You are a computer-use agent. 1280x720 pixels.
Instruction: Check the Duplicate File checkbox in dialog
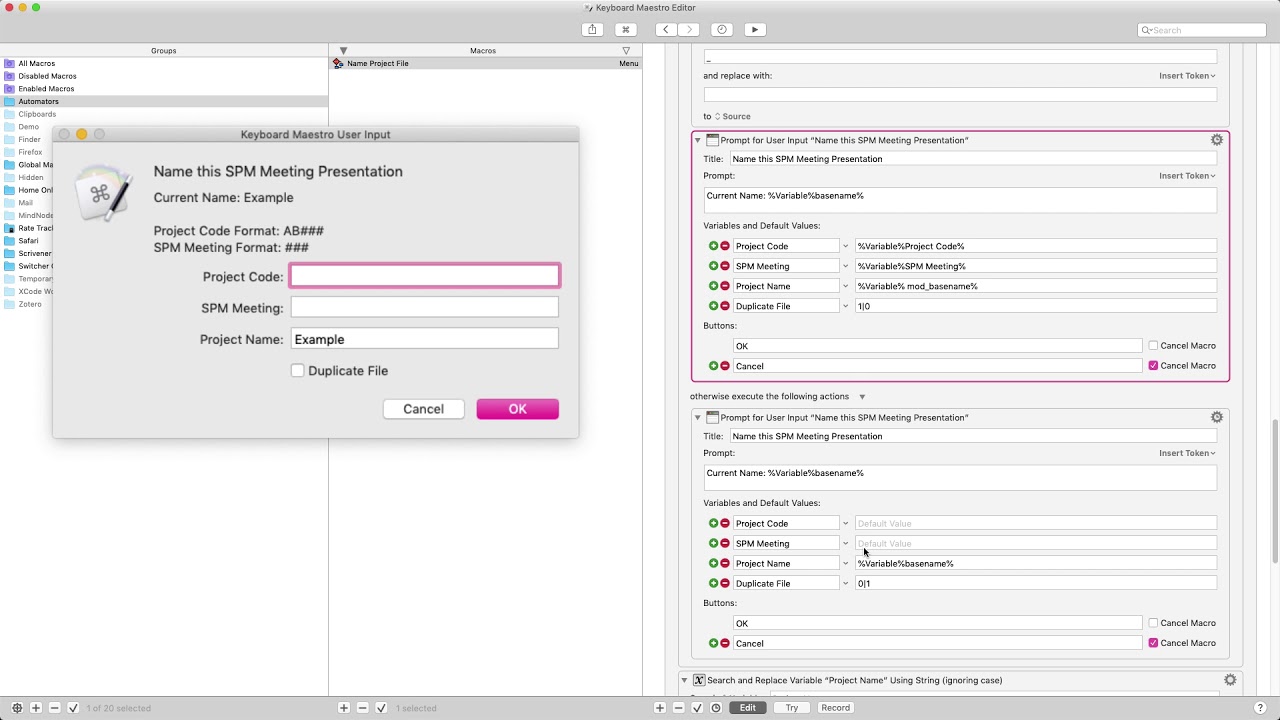(297, 371)
